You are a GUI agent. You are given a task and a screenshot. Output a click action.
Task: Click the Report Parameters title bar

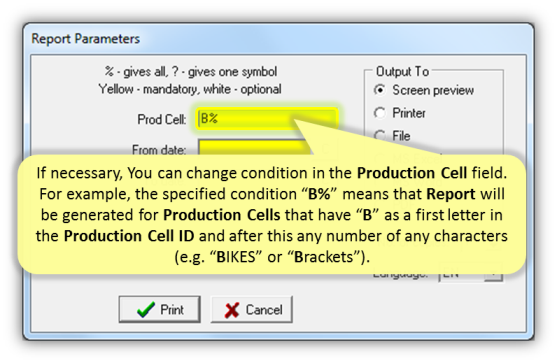coord(278,38)
